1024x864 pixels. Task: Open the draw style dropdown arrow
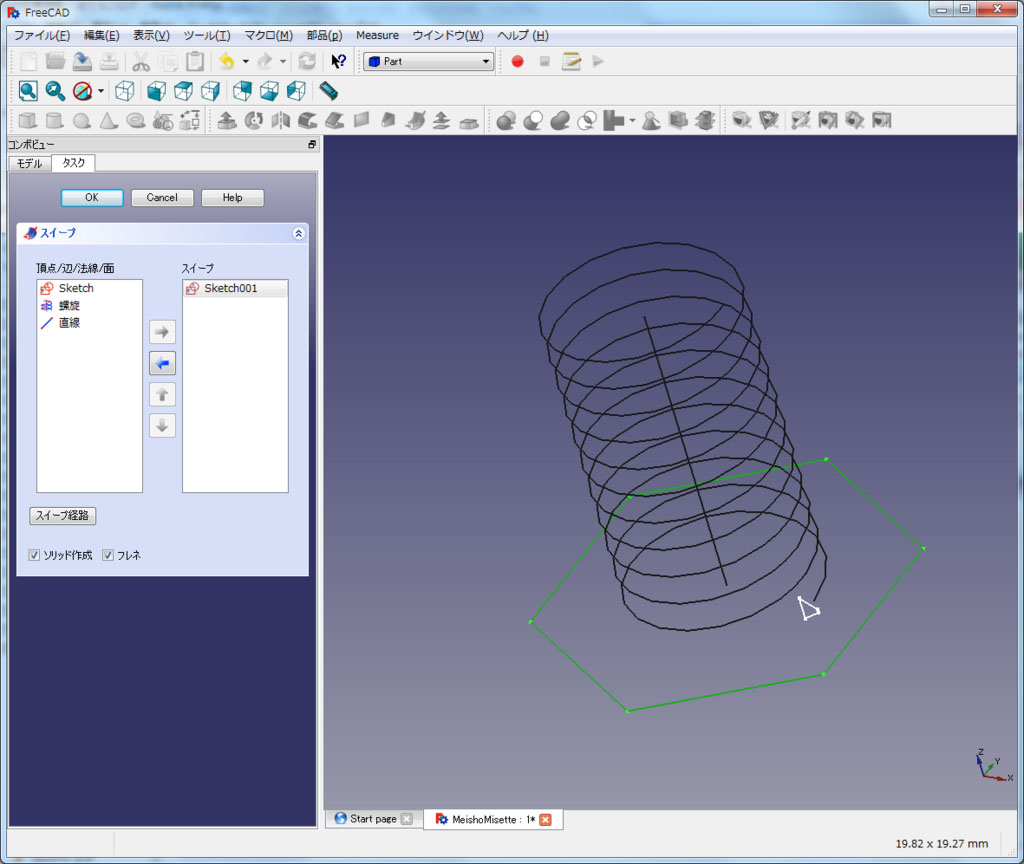tap(101, 91)
